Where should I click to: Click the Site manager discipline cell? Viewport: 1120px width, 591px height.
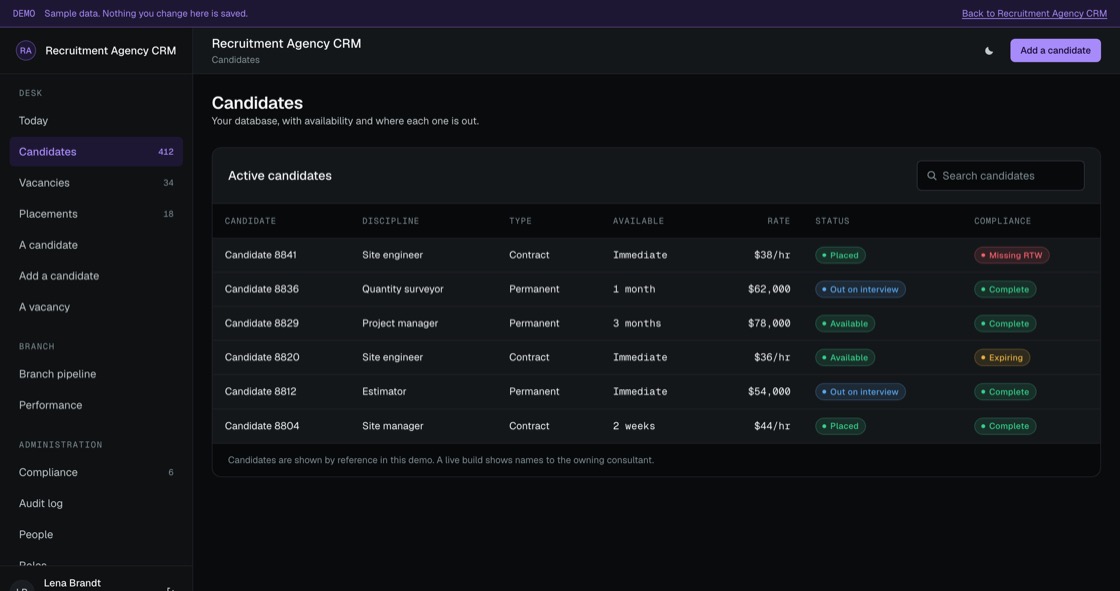(x=393, y=426)
